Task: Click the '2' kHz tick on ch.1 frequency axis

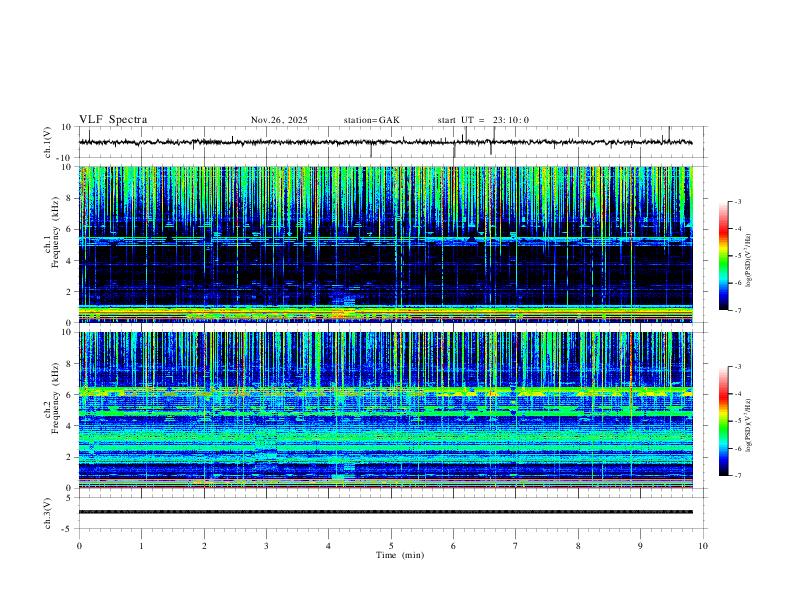Action: (x=70, y=292)
